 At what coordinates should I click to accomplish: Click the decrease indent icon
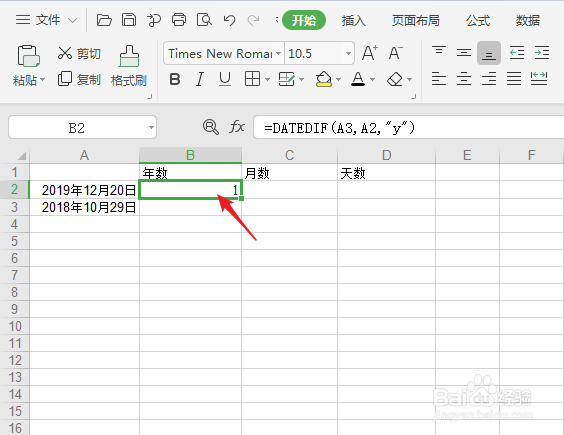click(517, 53)
